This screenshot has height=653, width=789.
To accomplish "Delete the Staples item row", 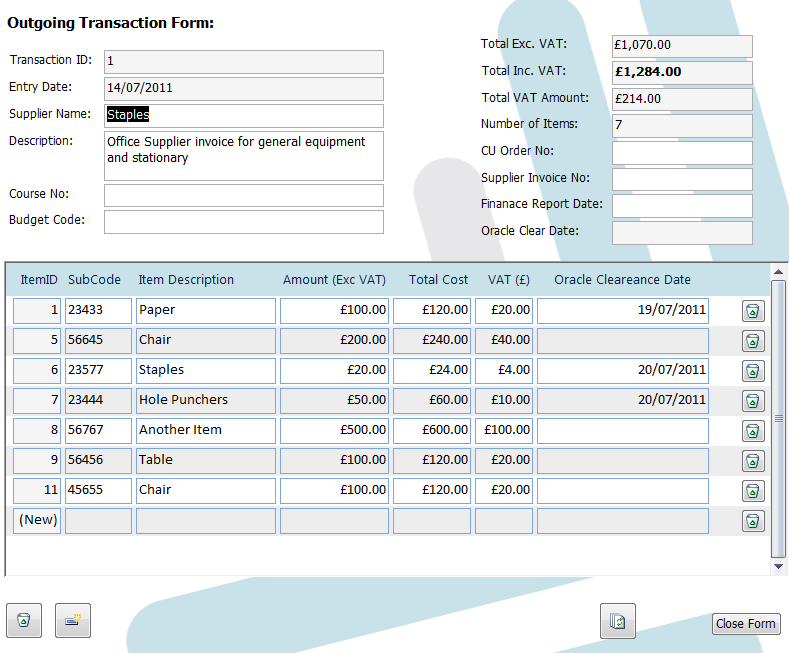I will pyautogui.click(x=753, y=371).
